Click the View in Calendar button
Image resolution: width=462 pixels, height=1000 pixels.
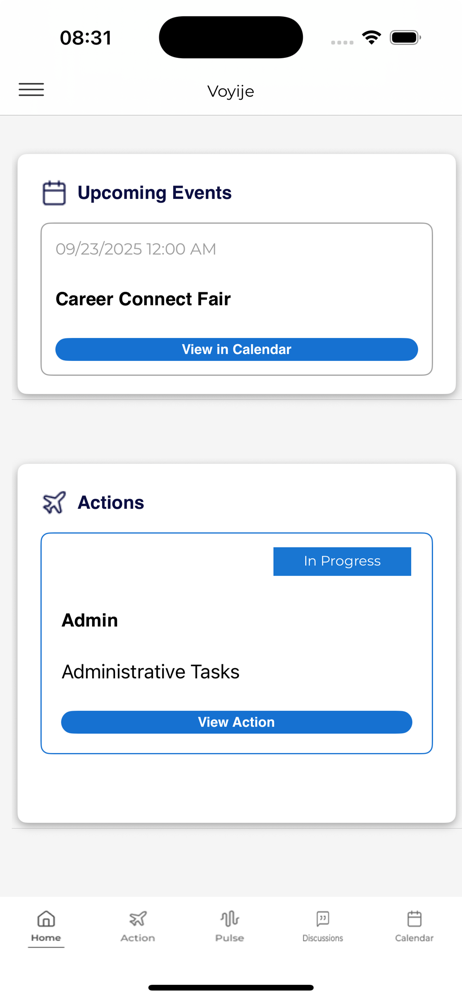tap(237, 349)
